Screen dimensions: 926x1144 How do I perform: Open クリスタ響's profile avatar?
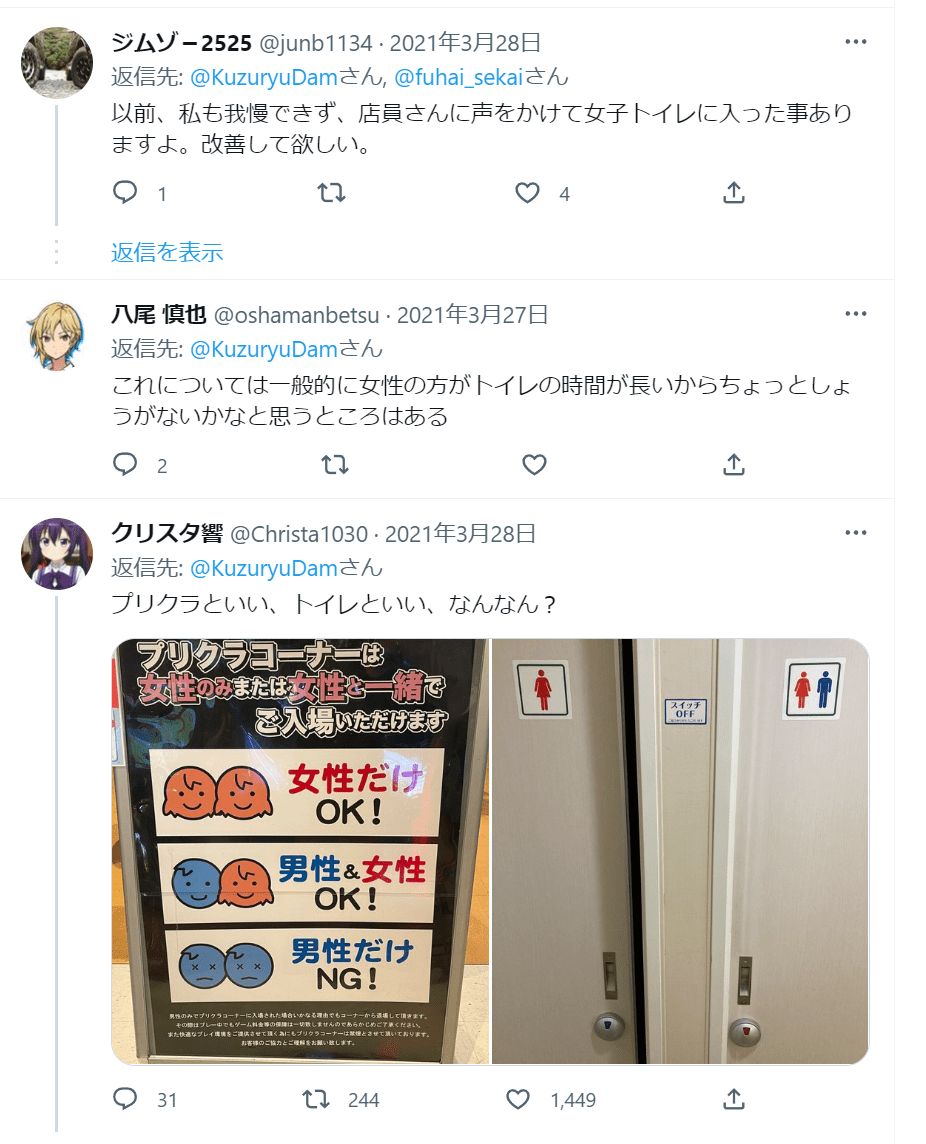(57, 554)
